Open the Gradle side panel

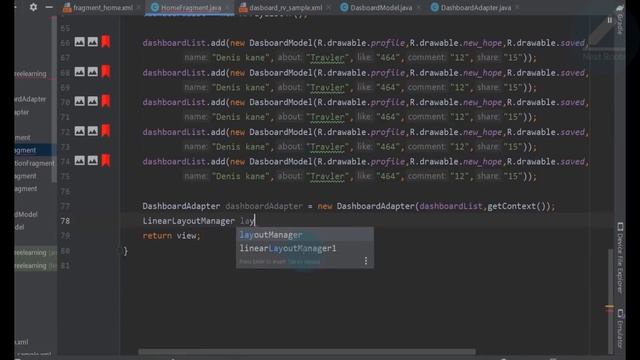(x=620, y=19)
